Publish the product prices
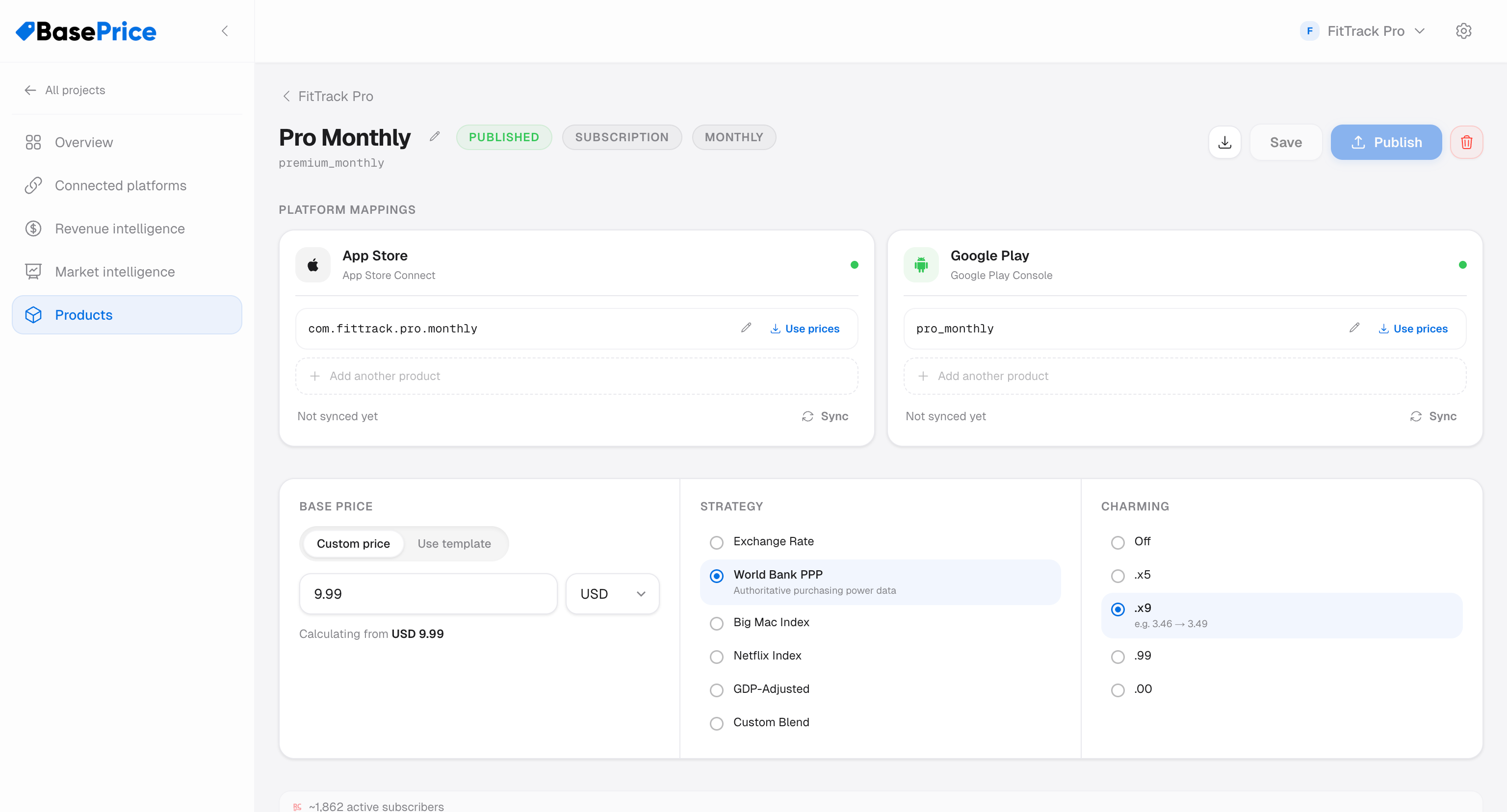The height and width of the screenshot is (812, 1507). point(1386,142)
